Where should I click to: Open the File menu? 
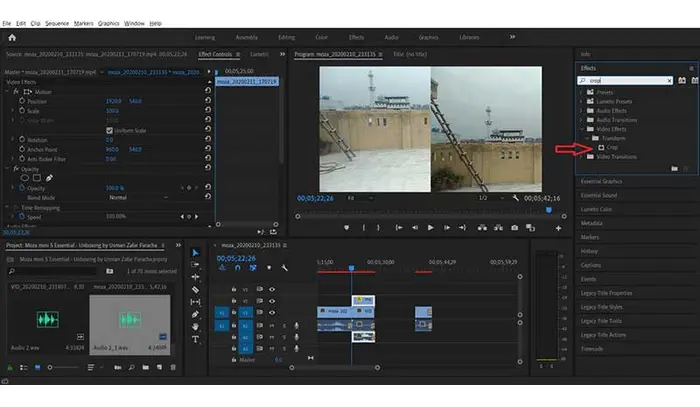coord(6,23)
